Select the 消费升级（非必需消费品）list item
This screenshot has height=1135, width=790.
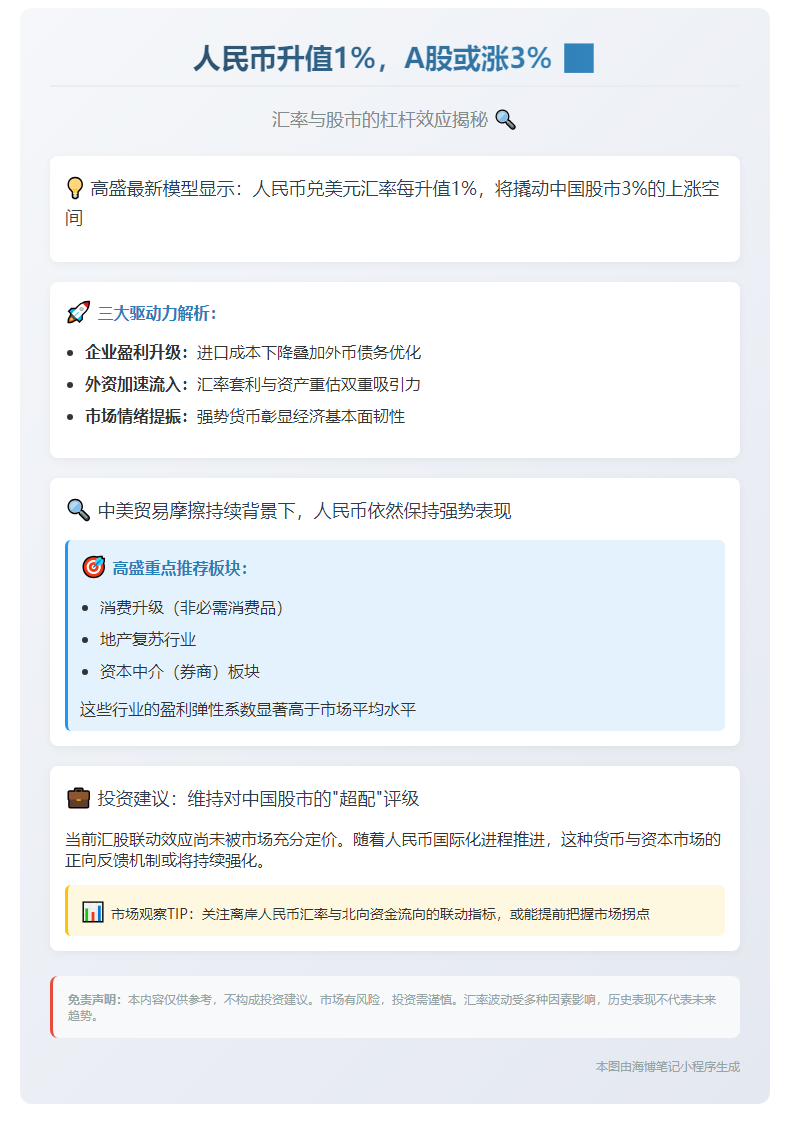click(x=192, y=608)
